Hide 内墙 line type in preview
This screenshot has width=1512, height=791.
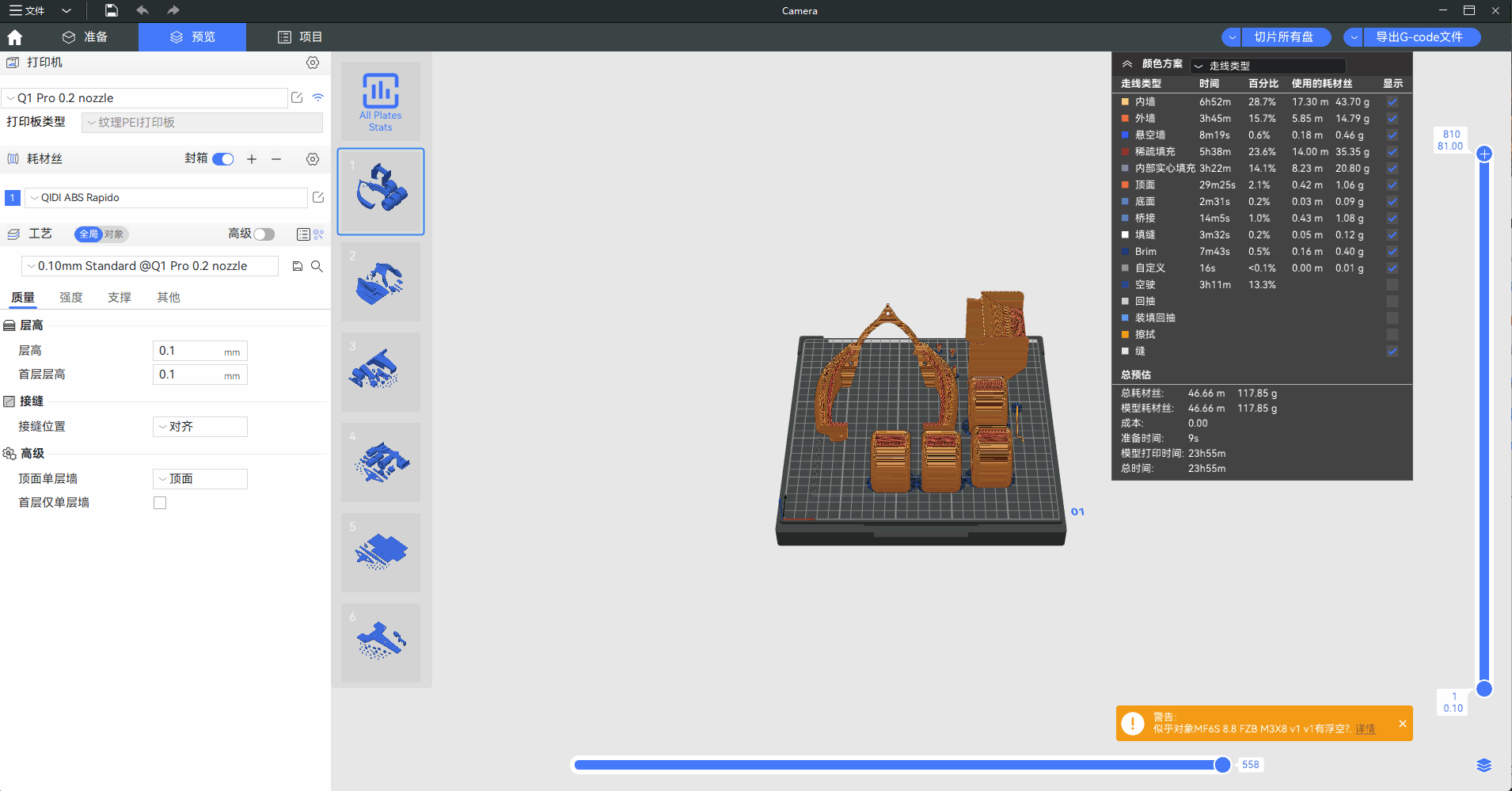tap(1392, 102)
